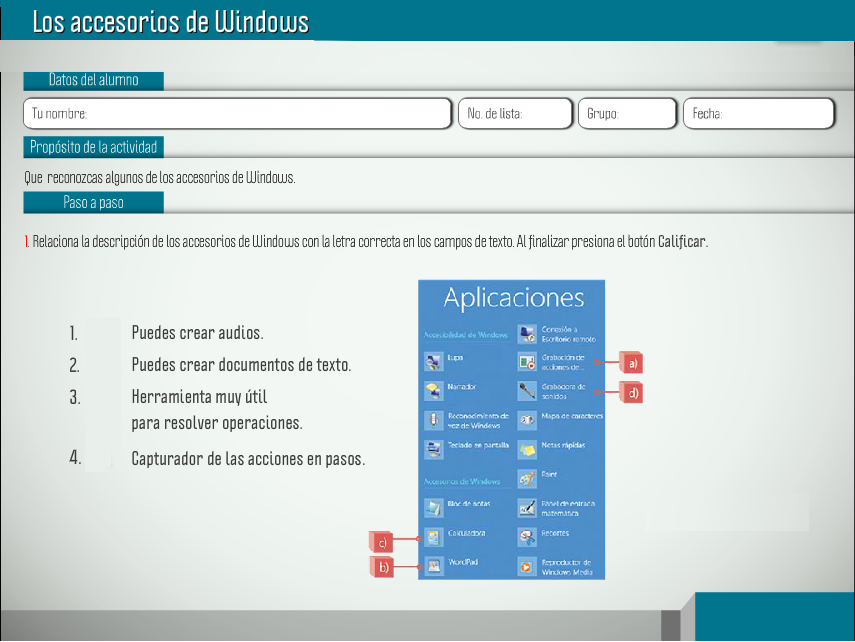Image resolution: width=855 pixels, height=642 pixels.
Task: Click the Narrador icon
Action: coord(433,390)
